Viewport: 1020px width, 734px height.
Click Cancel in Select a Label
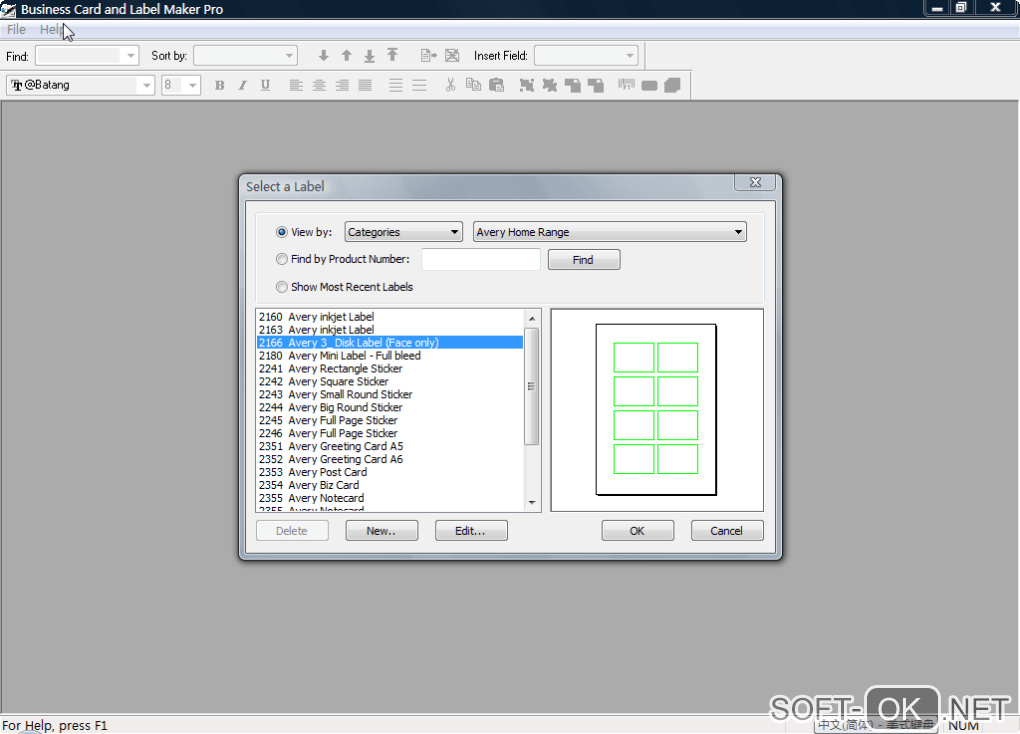point(727,531)
